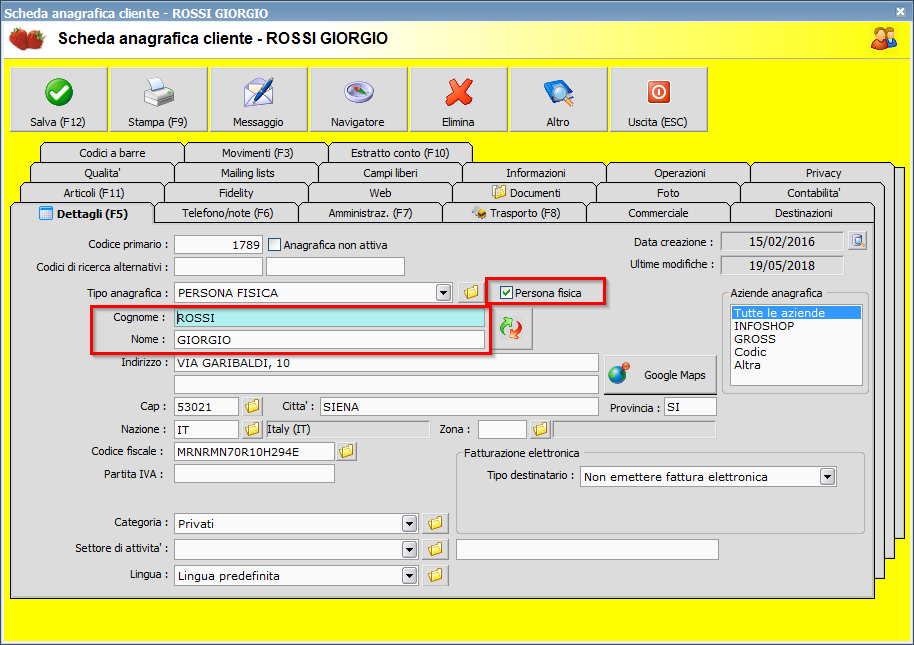Switch to the Commerciale tab
Viewport: 914px width, 645px height.
[x=658, y=213]
